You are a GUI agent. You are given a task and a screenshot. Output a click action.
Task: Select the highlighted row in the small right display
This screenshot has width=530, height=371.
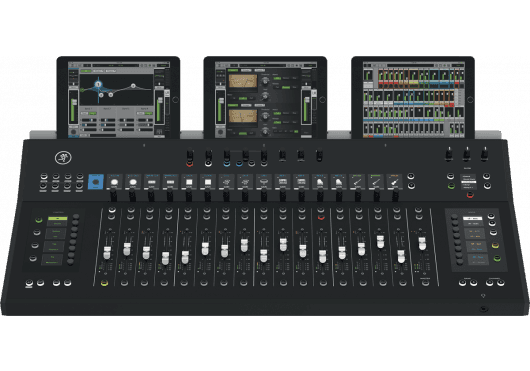[x=468, y=182]
